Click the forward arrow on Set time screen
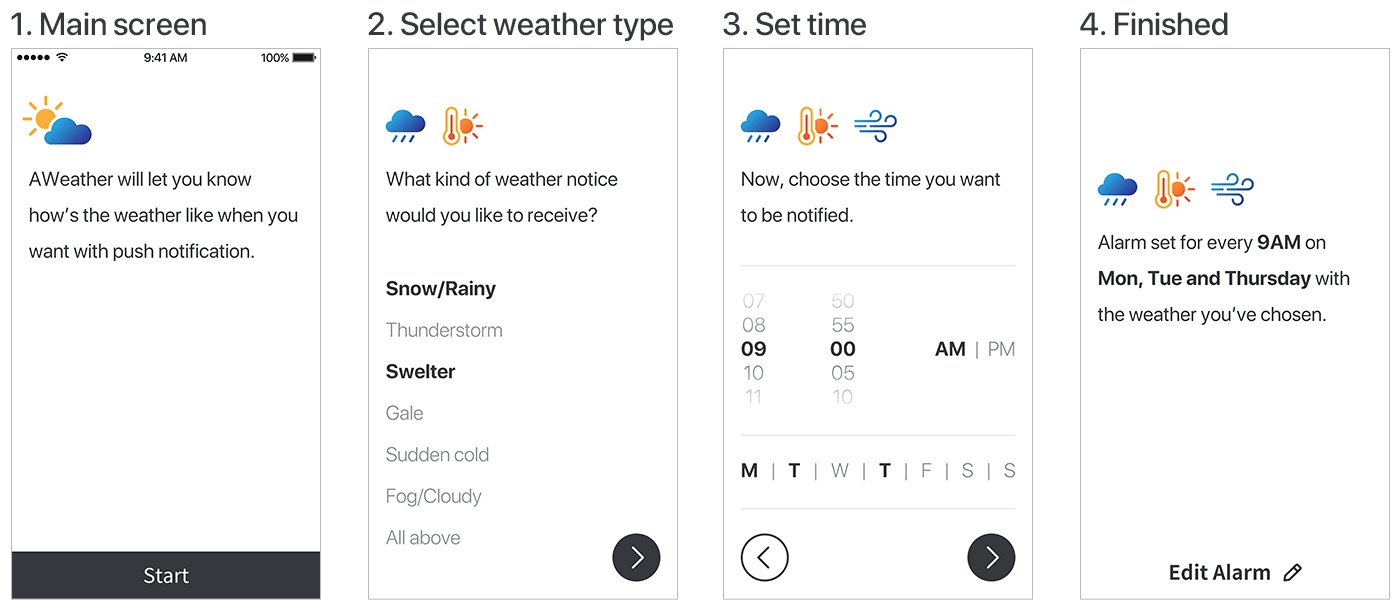1400x600 pixels. coord(991,557)
